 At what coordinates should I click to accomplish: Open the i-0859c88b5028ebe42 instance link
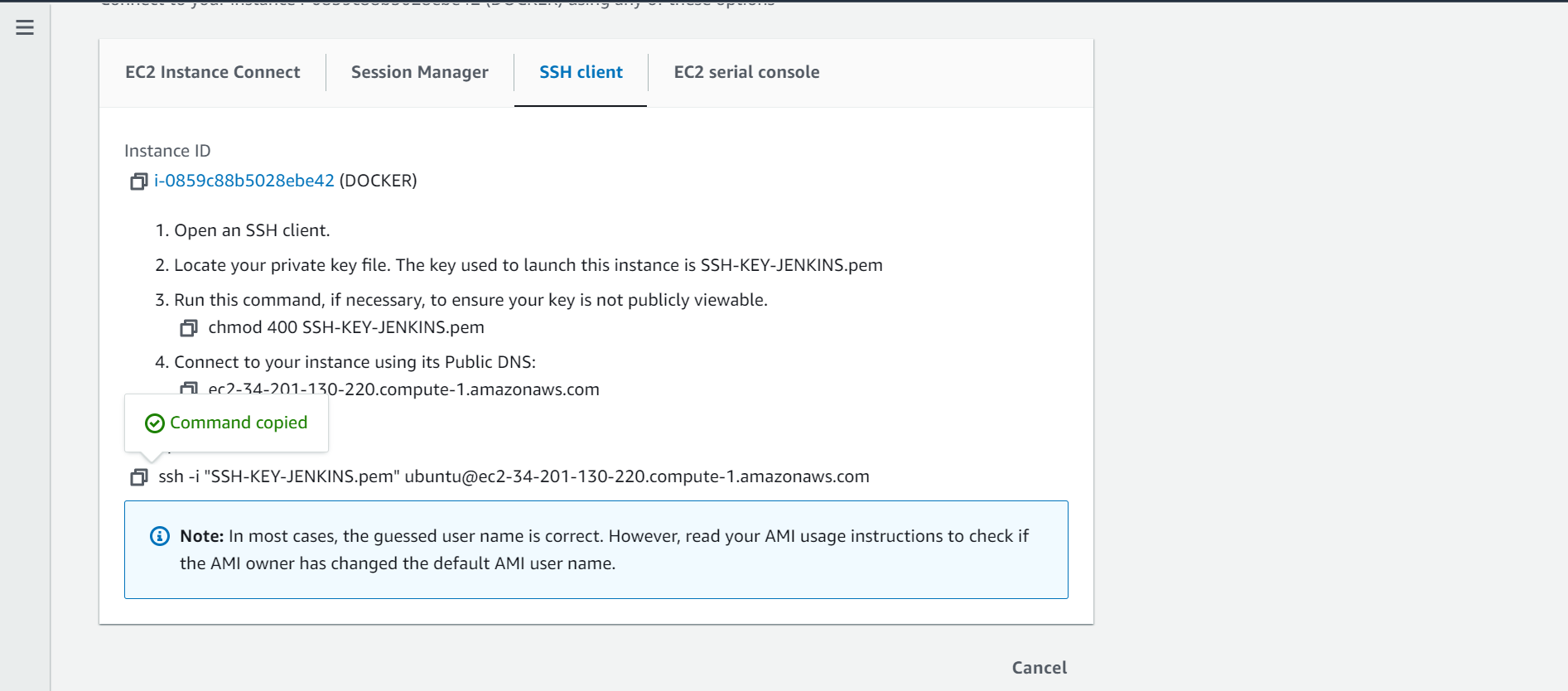coord(244,181)
